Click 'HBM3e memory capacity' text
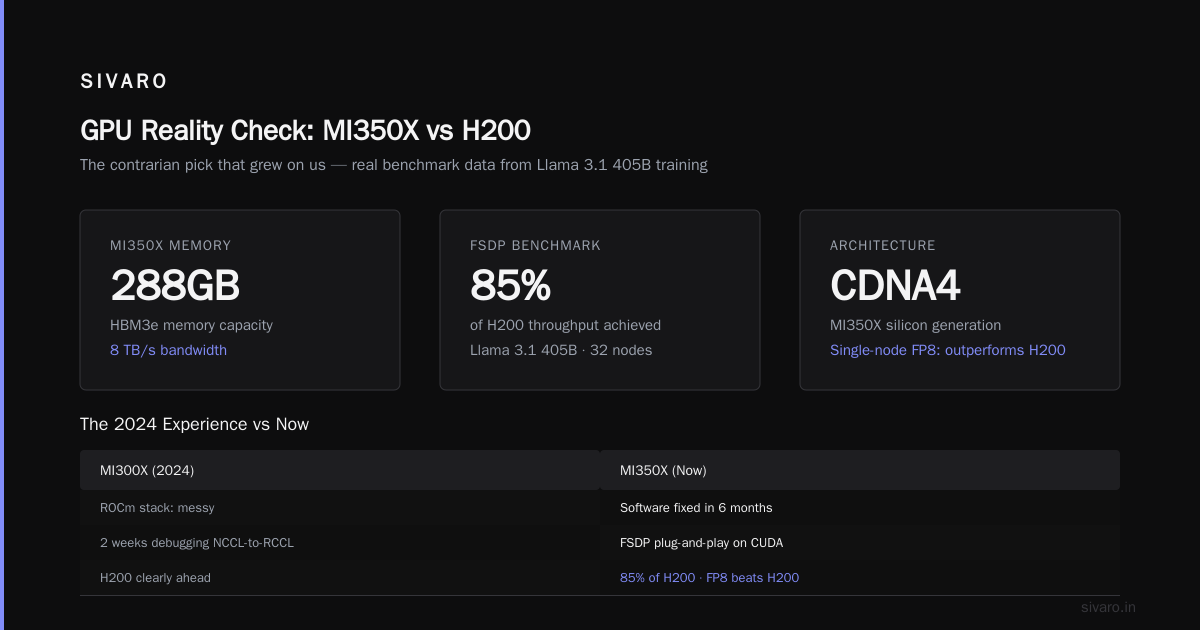1200x630 pixels. (x=191, y=325)
